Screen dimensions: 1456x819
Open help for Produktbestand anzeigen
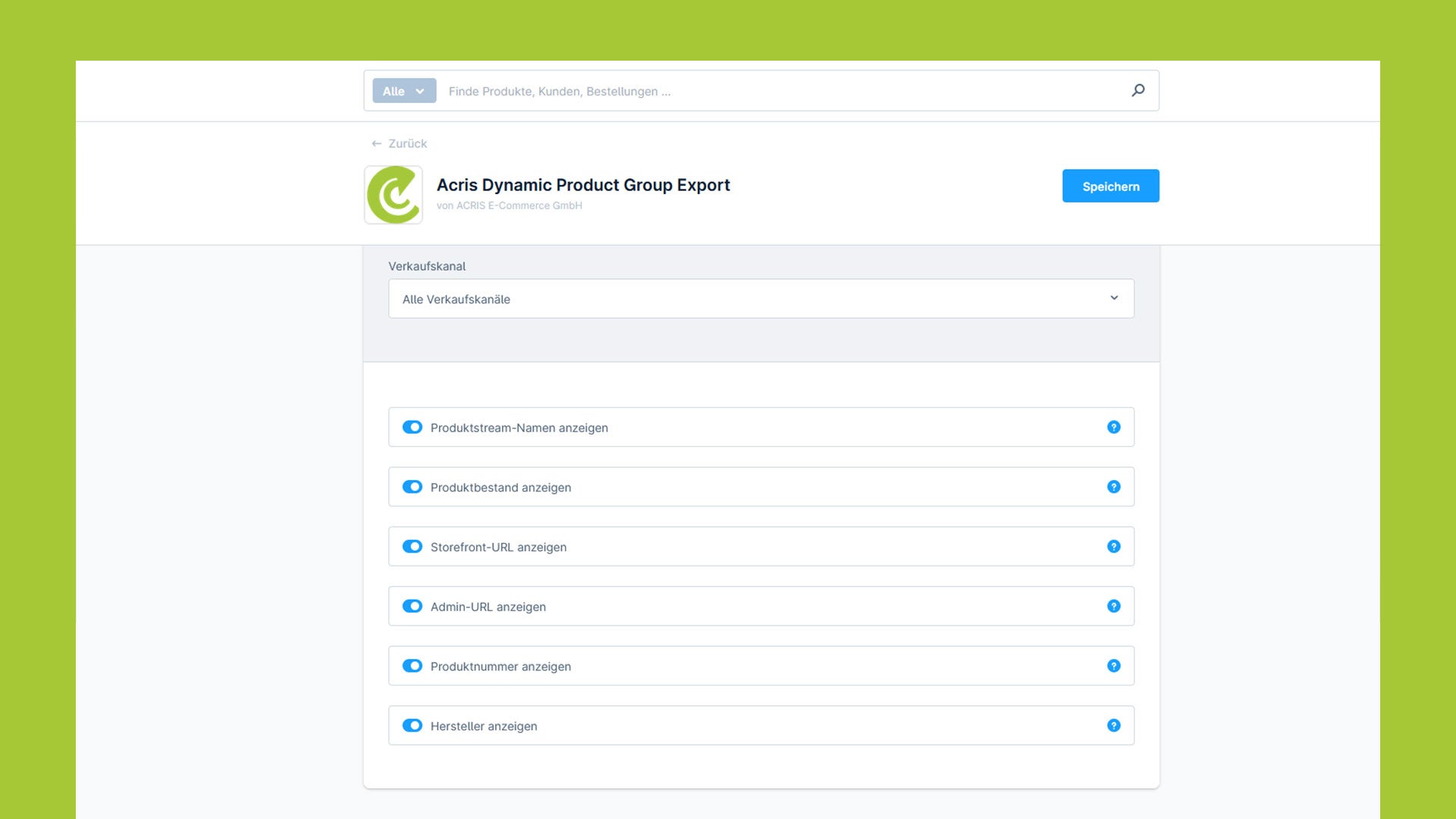click(1113, 487)
